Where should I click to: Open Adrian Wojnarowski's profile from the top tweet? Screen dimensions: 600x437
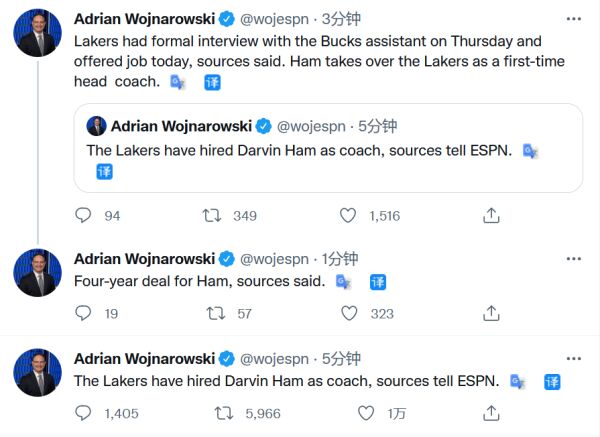pyautogui.click(x=144, y=18)
